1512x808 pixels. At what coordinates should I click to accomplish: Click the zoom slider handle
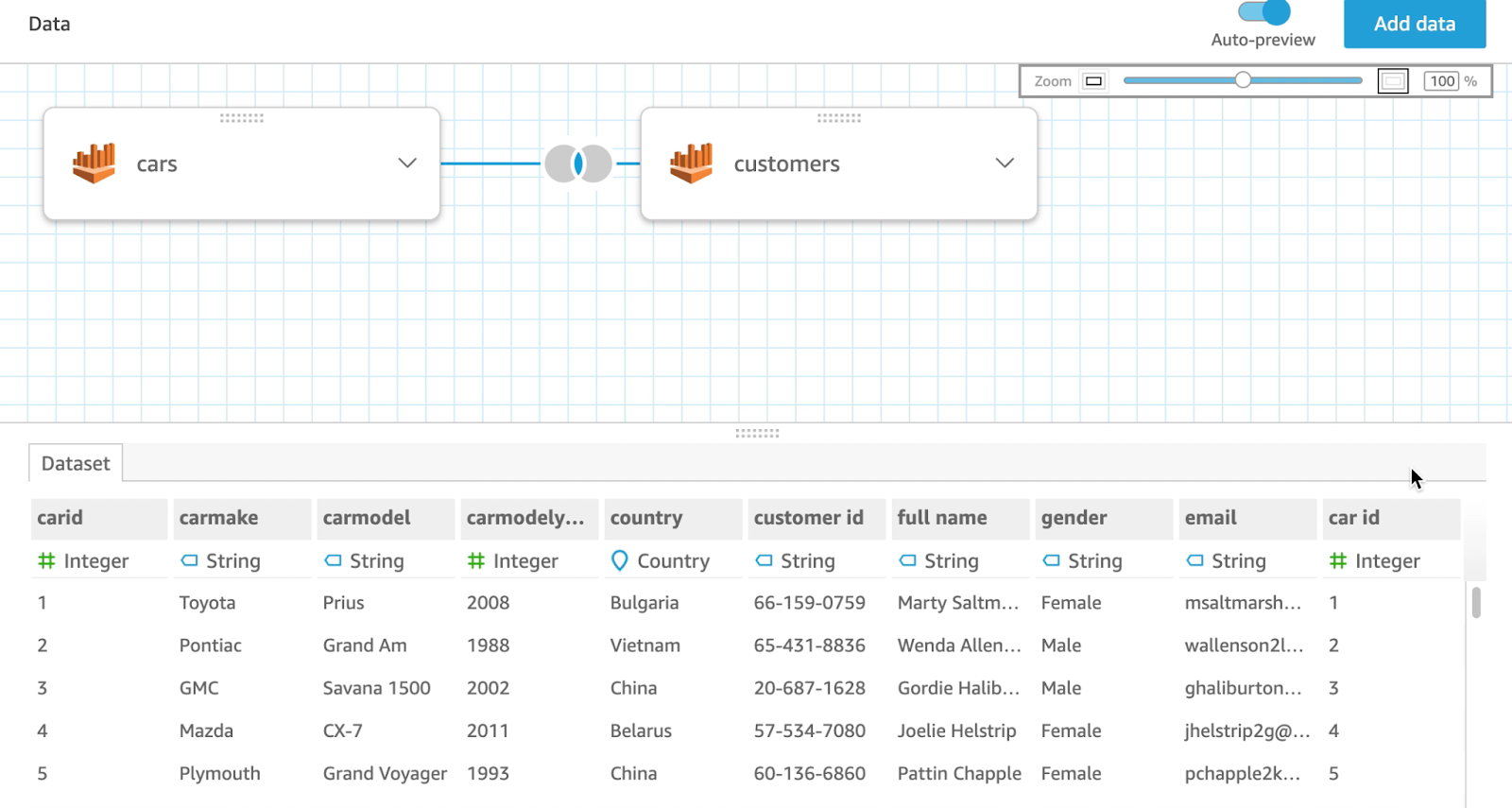point(1243,80)
